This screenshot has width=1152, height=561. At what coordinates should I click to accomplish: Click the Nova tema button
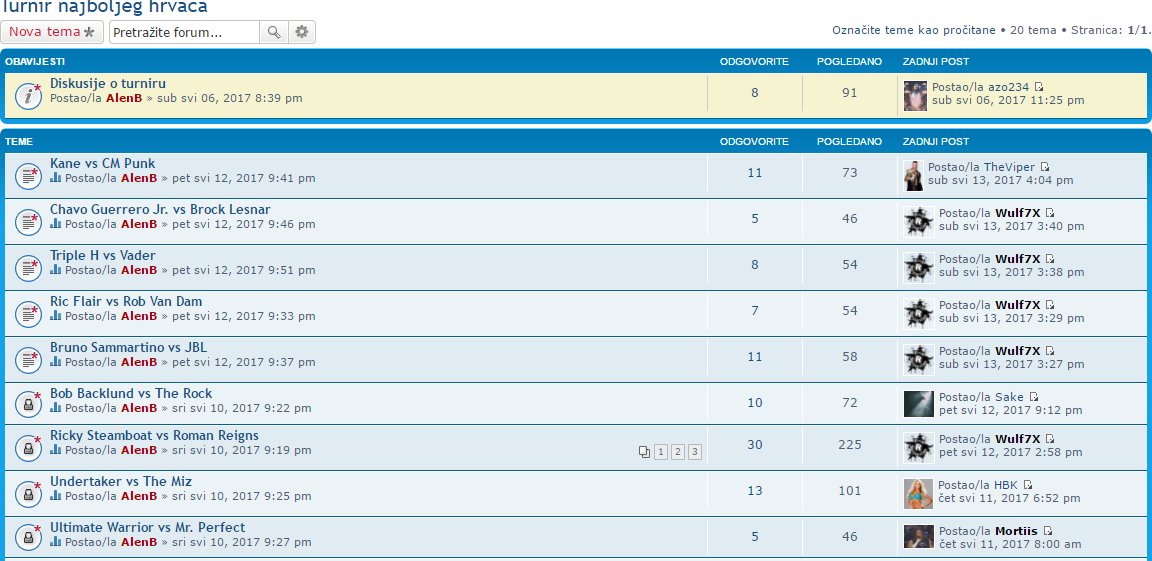click(x=52, y=32)
